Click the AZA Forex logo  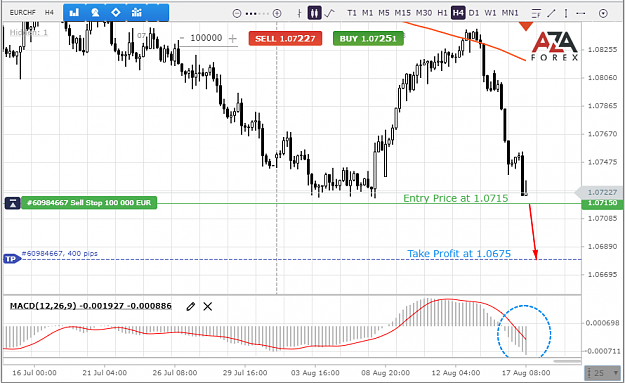tap(555, 46)
